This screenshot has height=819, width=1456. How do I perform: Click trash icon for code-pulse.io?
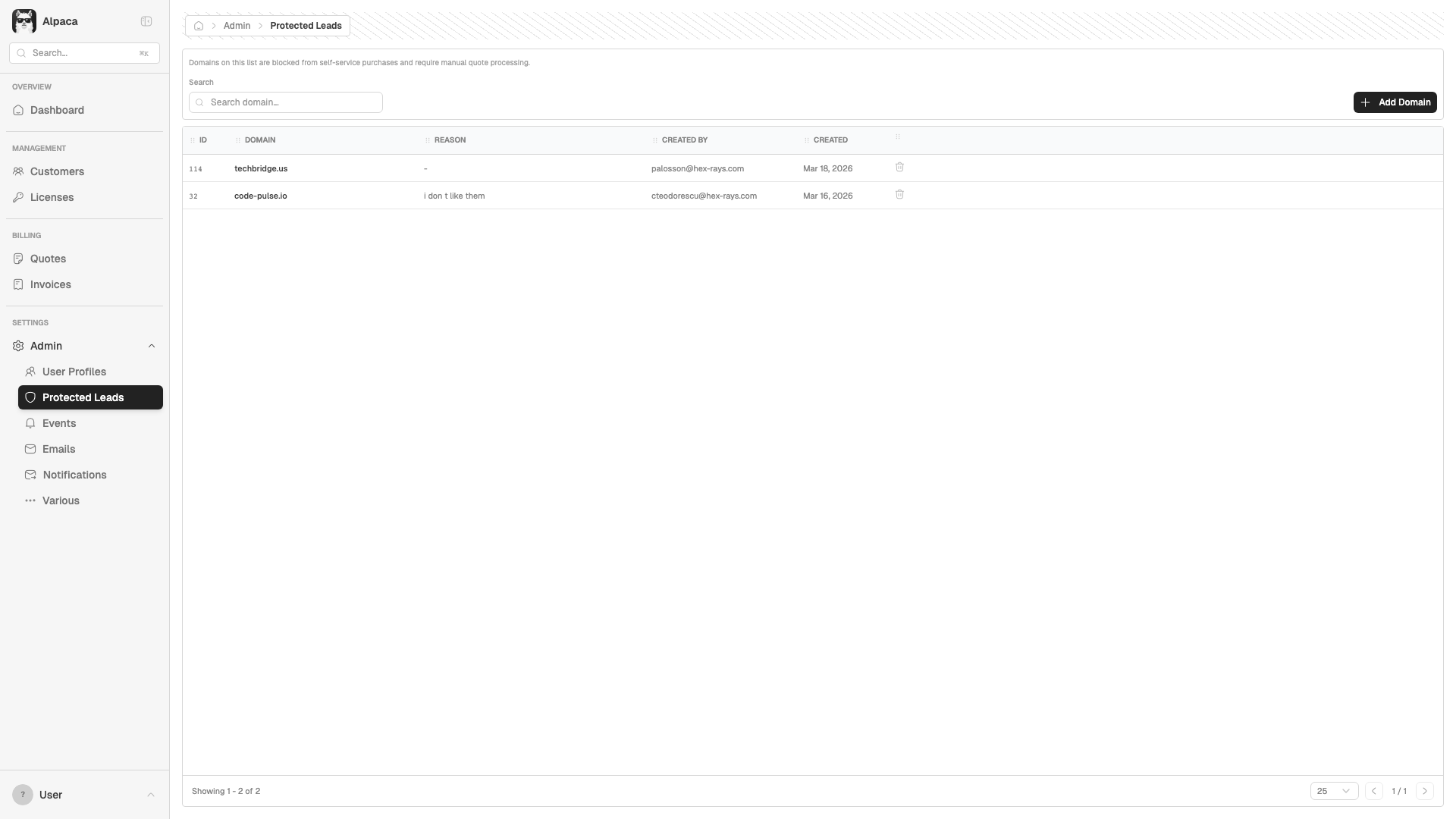coord(899,195)
